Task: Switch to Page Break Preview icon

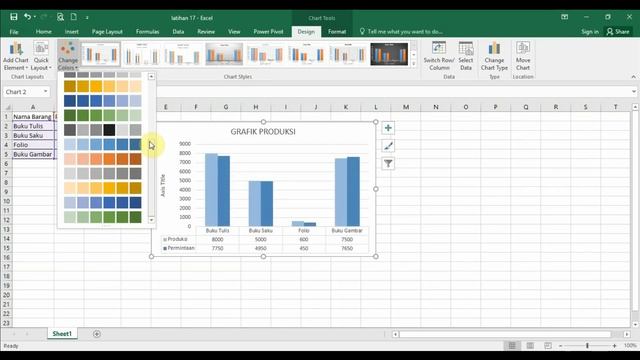Action: click(x=548, y=346)
